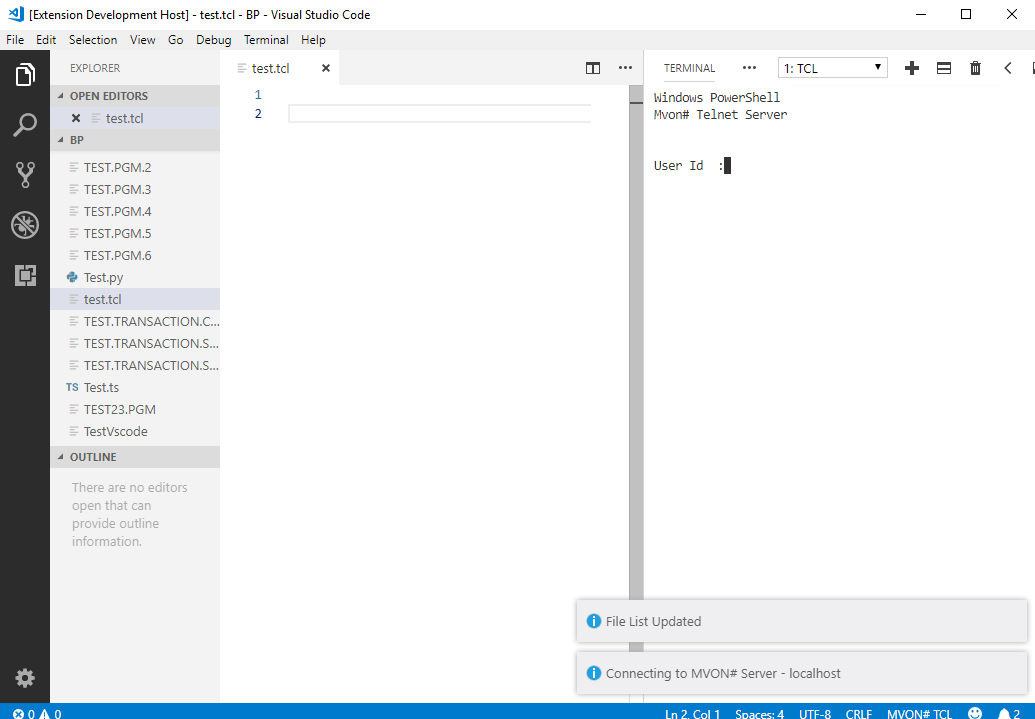Change indentation via Spaces: 4
The width and height of the screenshot is (1035, 719).
point(760,714)
